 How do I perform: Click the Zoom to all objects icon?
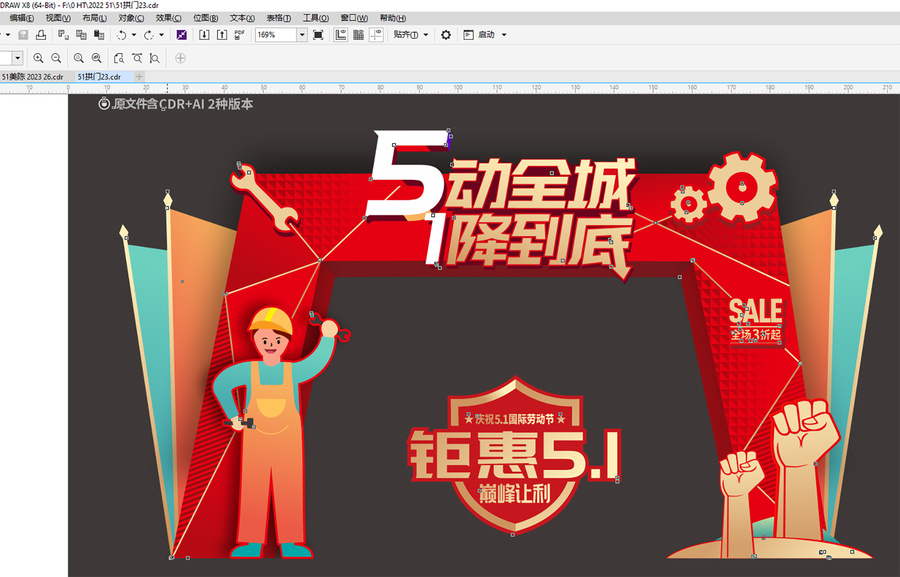point(96,58)
